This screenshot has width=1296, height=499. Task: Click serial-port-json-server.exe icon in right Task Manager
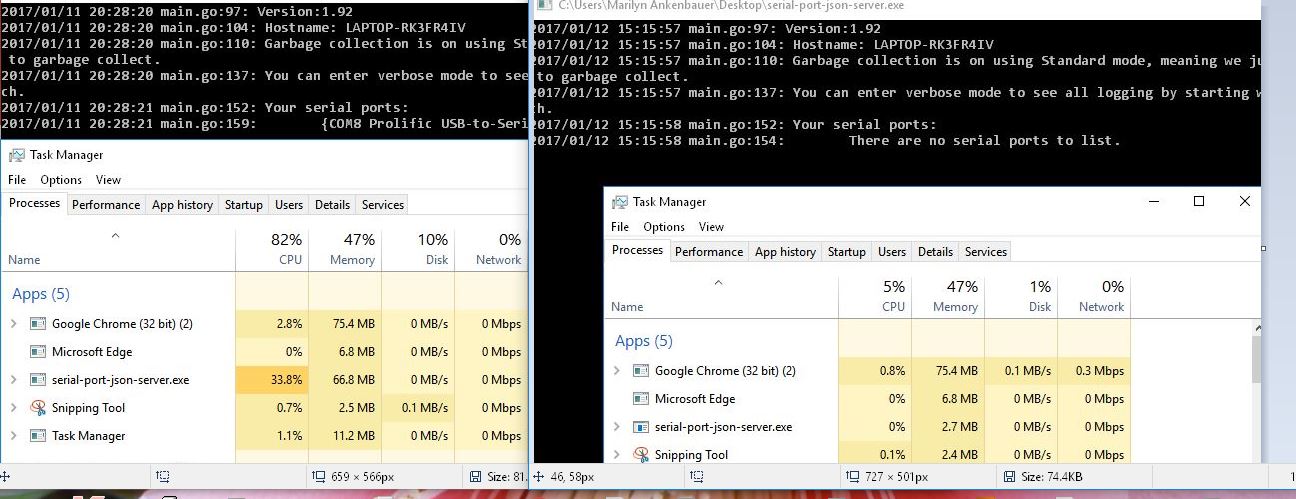coord(641,427)
